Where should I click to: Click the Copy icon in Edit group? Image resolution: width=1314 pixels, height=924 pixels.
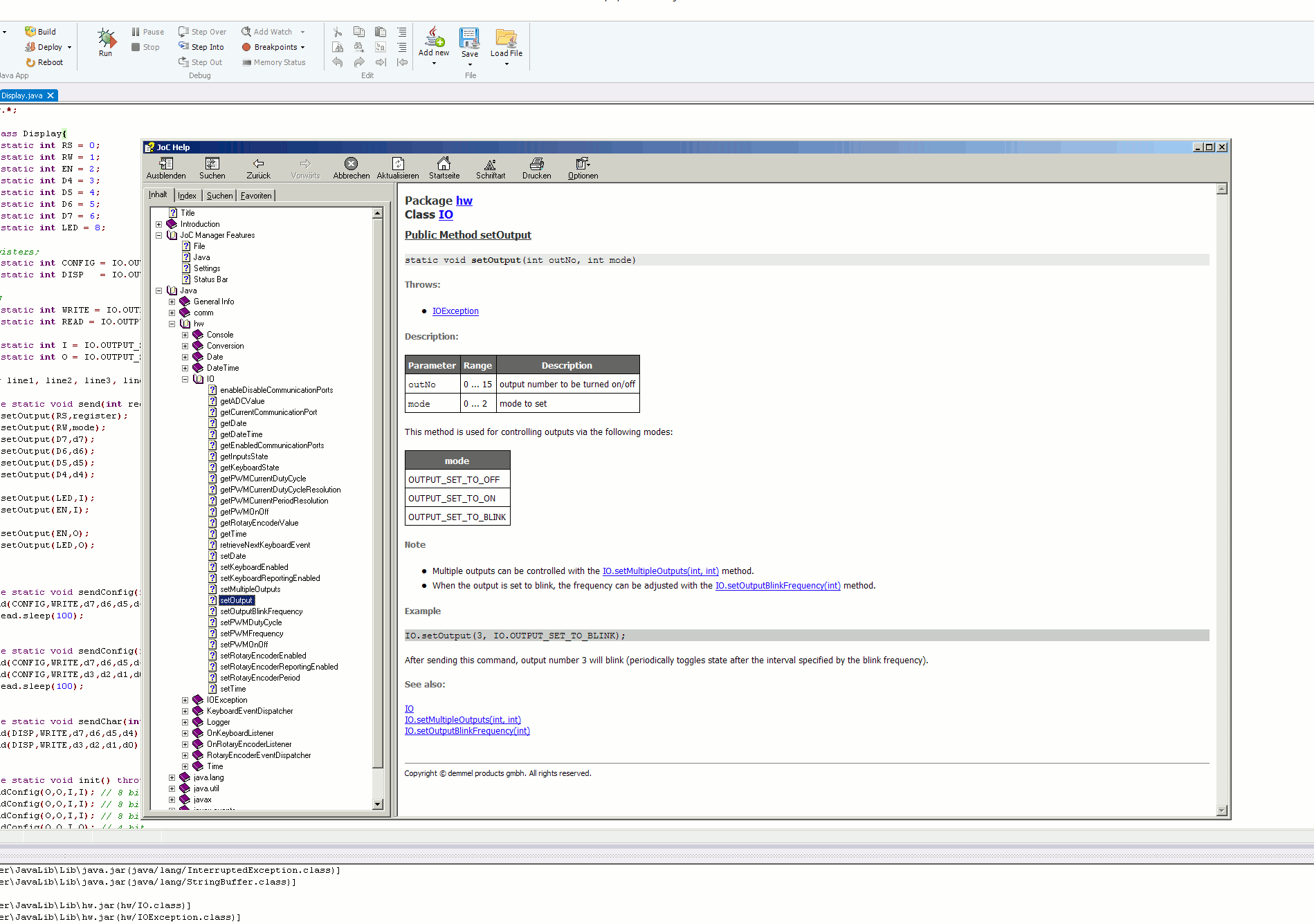point(359,32)
